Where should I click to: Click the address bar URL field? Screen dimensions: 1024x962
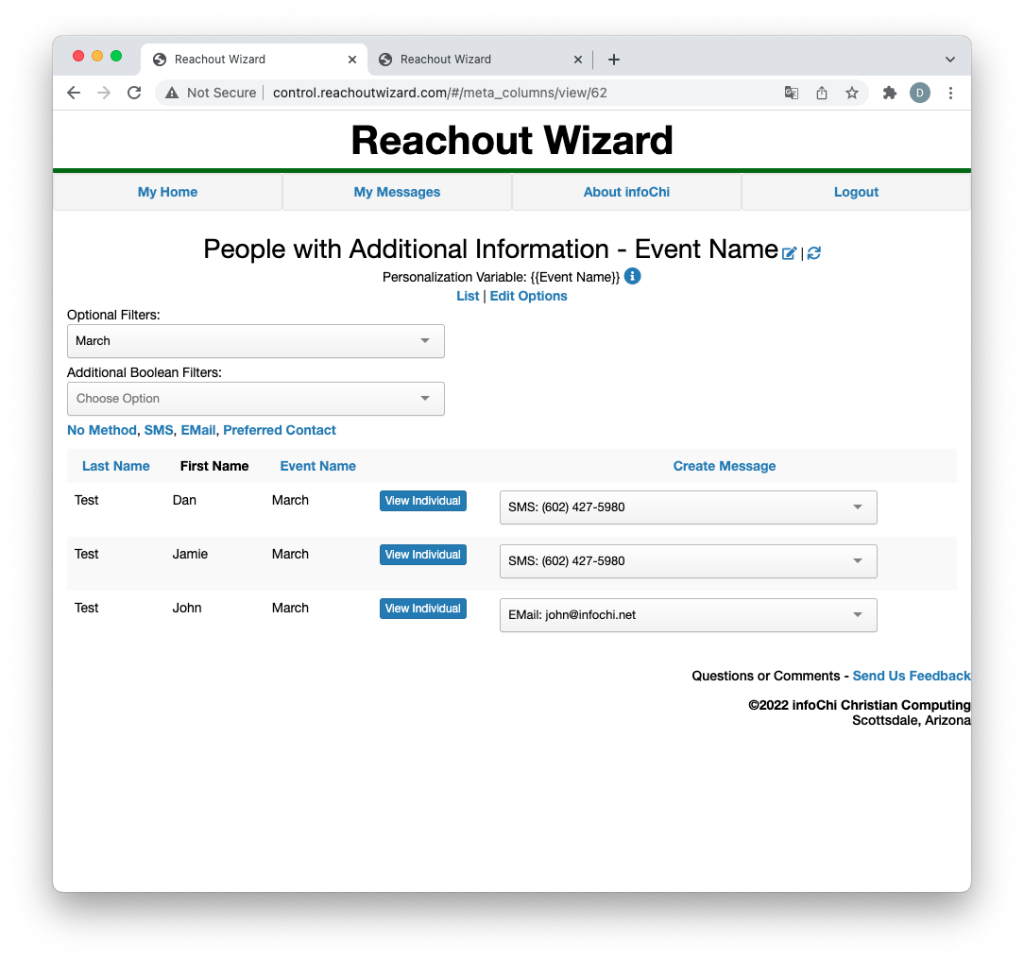pyautogui.click(x=440, y=93)
